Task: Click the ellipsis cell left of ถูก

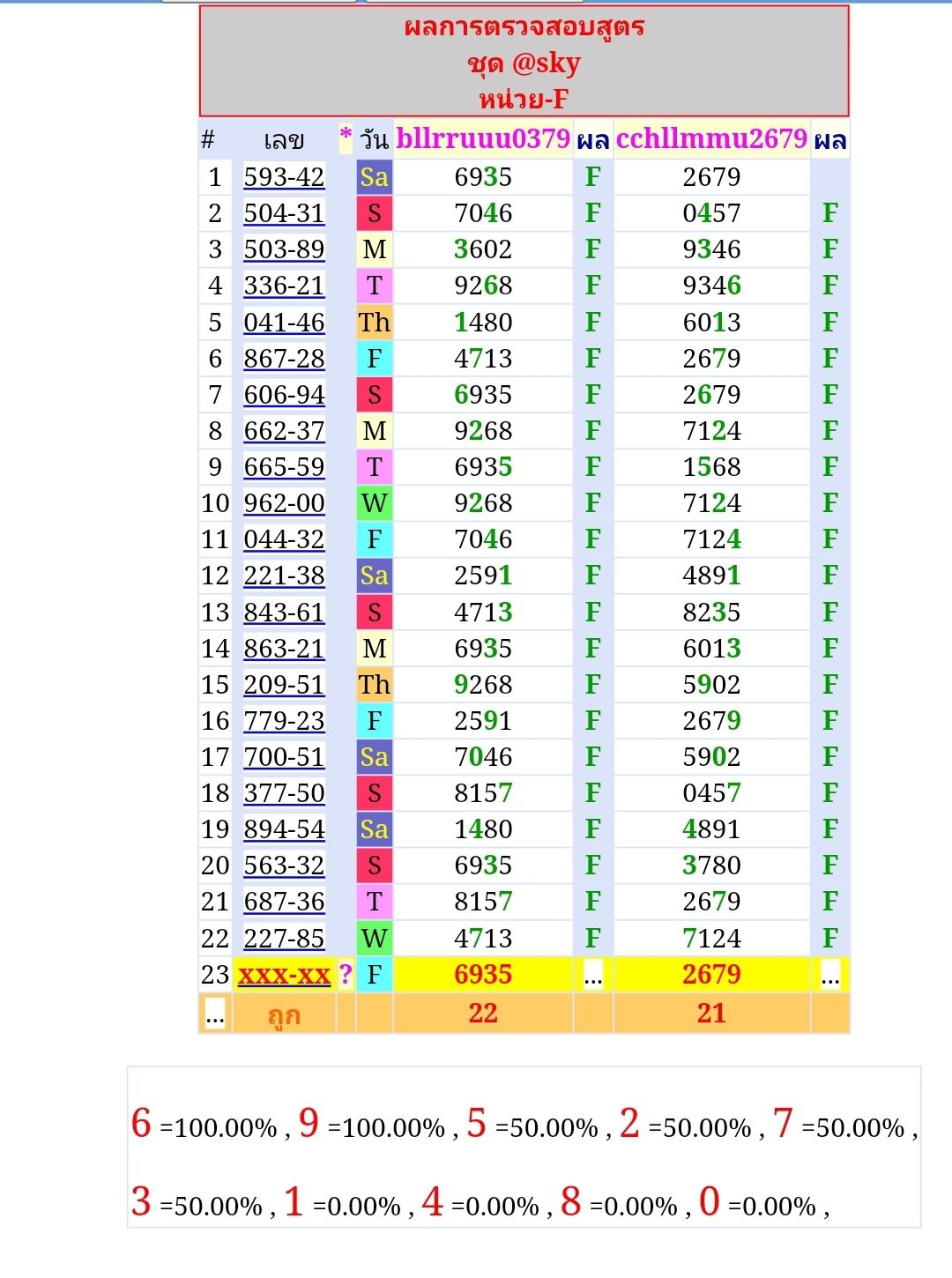Action: click(x=214, y=1015)
